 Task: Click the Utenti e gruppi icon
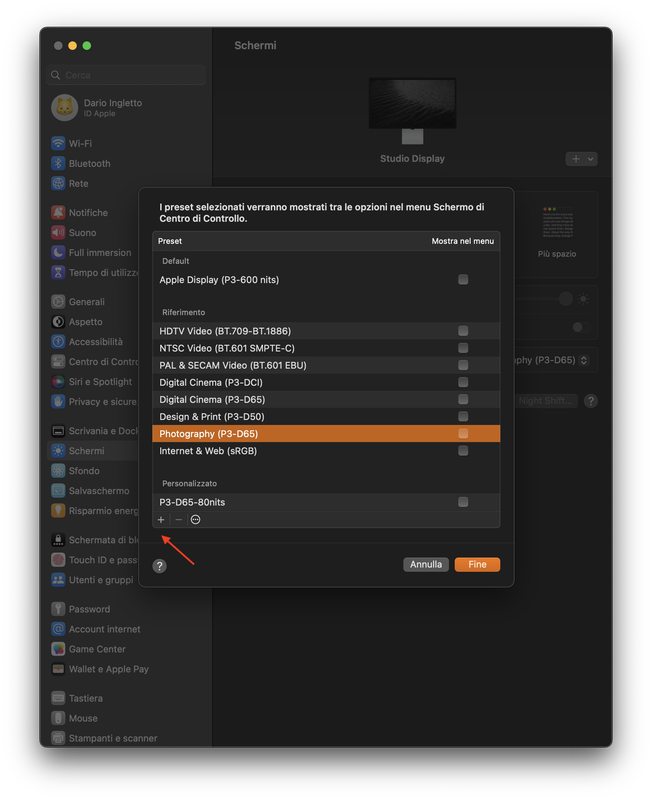[x=58, y=580]
